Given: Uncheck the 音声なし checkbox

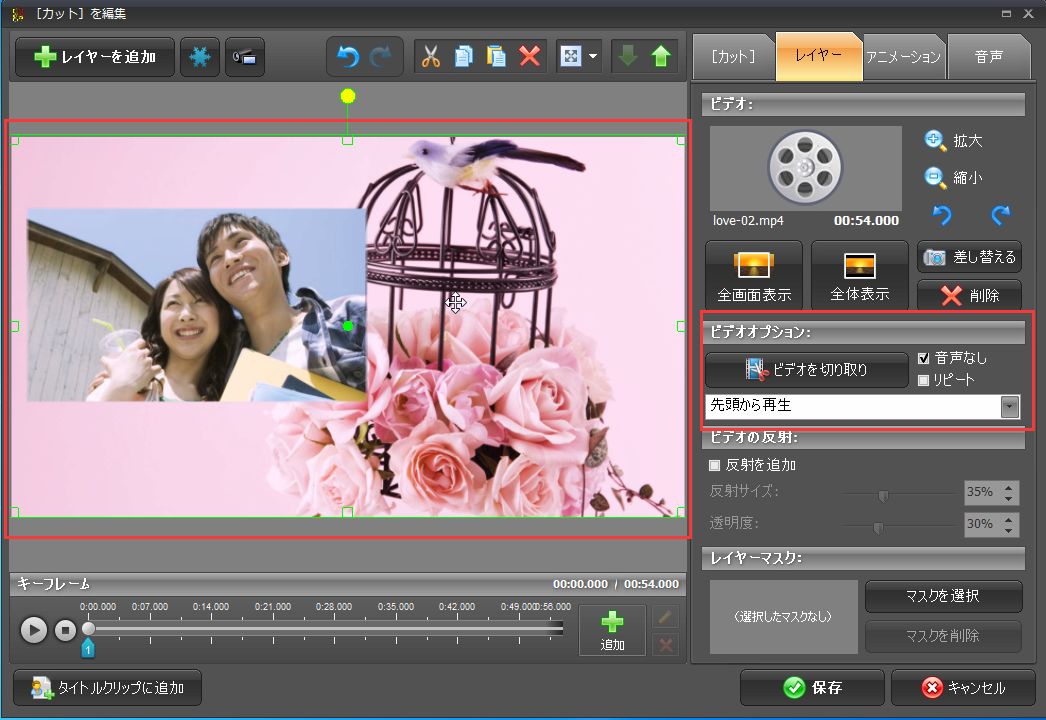Looking at the screenshot, I should [x=924, y=358].
